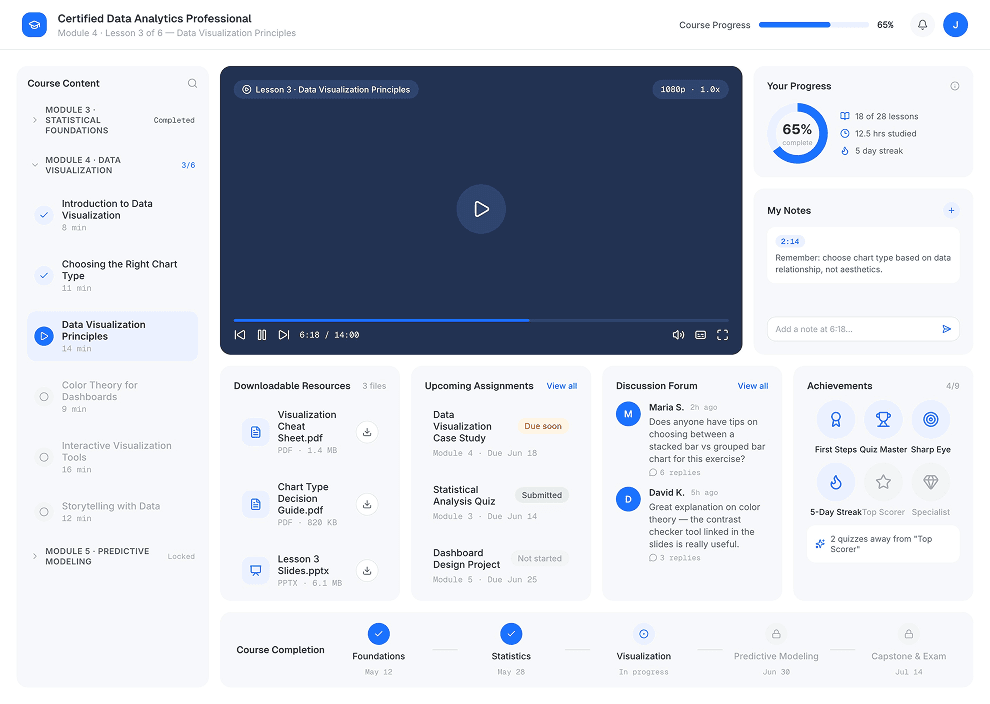This screenshot has width=990, height=704.
Task: Go to Visualization in-progress milestone
Action: click(x=643, y=633)
